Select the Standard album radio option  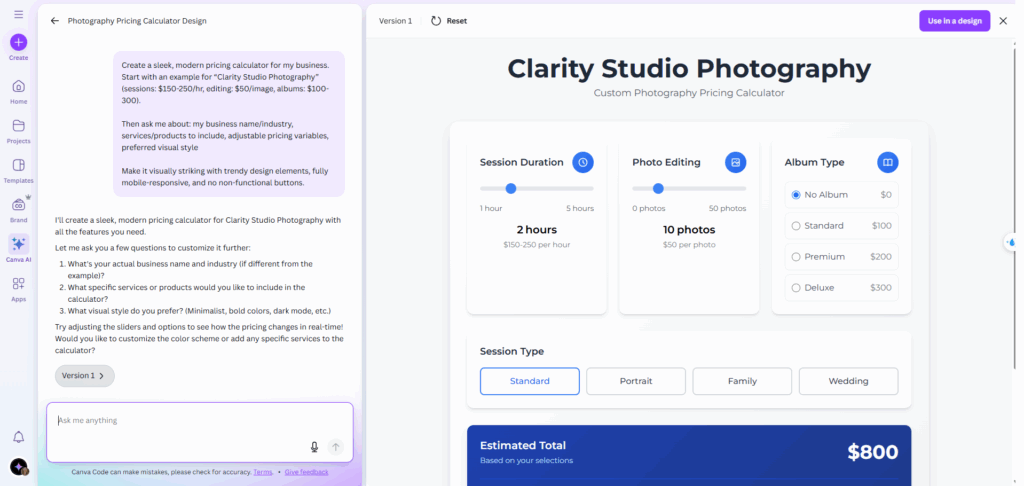pos(795,226)
